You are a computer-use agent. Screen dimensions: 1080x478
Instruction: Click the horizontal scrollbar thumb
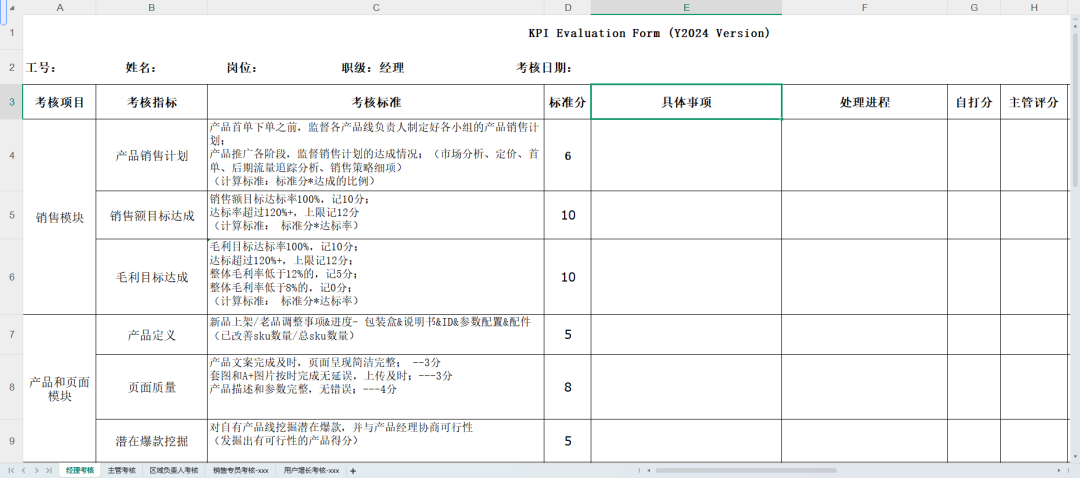pyautogui.click(x=746, y=470)
